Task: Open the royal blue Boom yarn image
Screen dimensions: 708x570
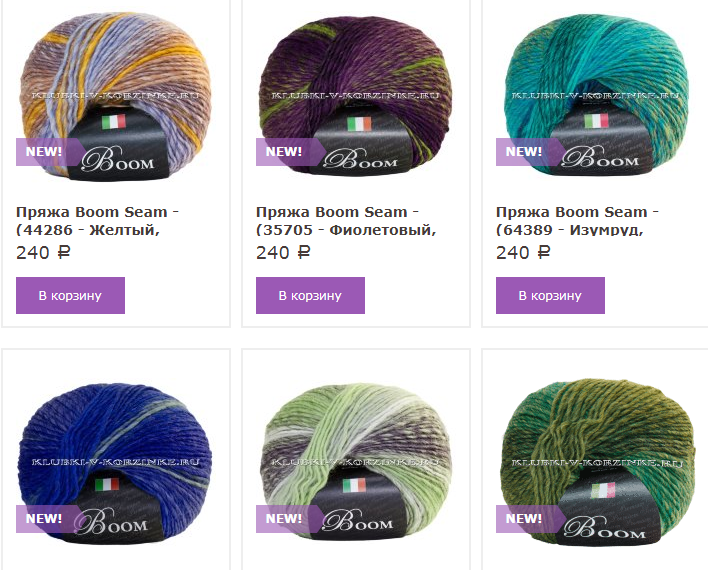Action: tap(116, 463)
